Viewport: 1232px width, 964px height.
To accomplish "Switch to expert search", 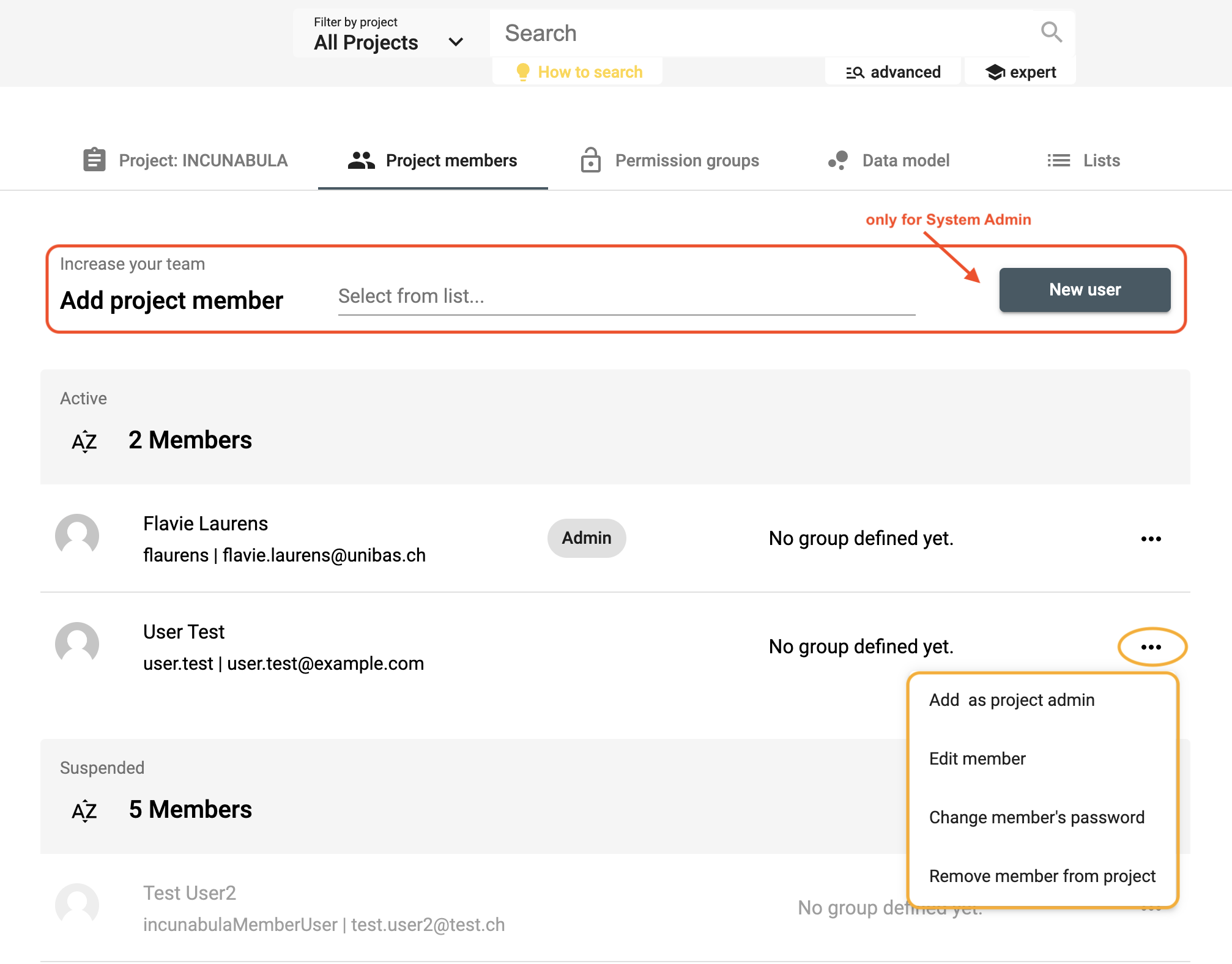I will (1020, 72).
